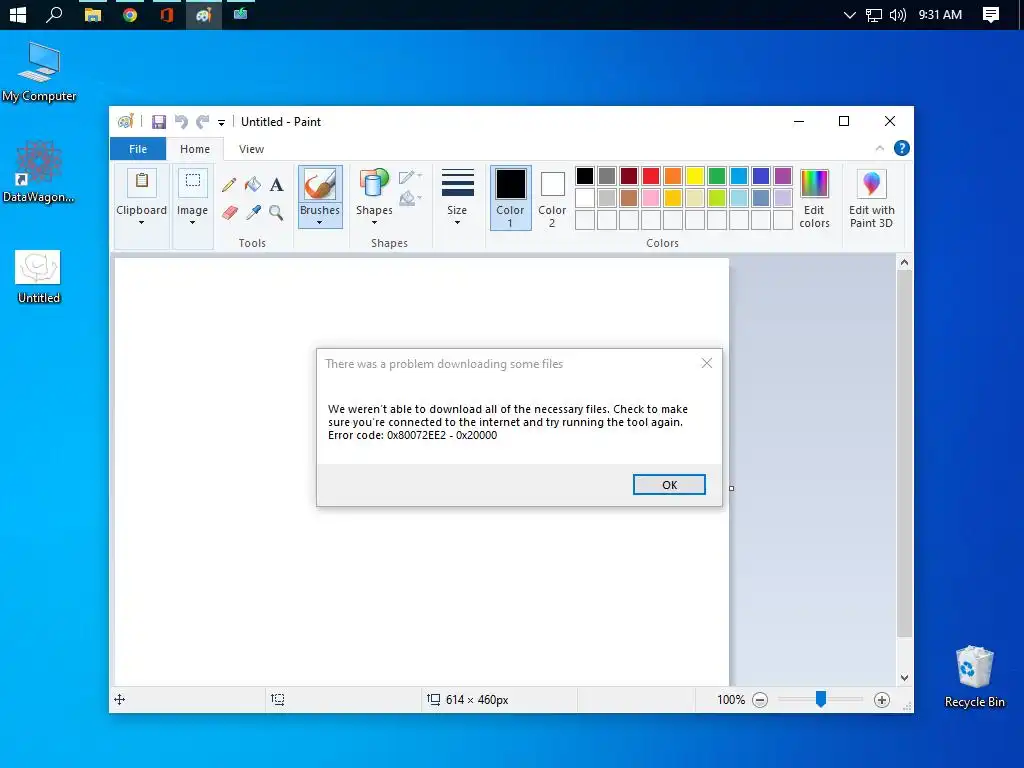The image size is (1024, 768).
Task: Close the download problem dialog
Action: coord(707,363)
